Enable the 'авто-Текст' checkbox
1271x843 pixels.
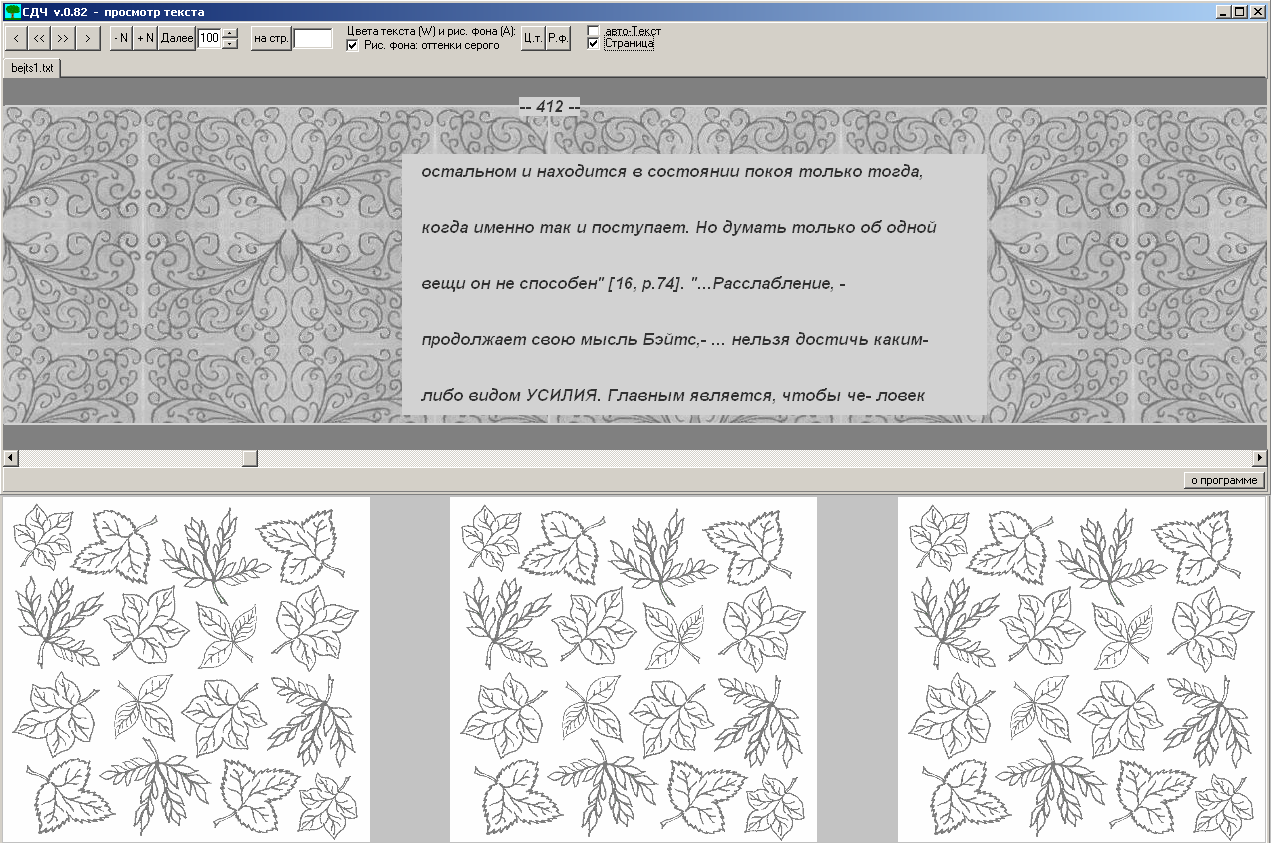pos(593,31)
